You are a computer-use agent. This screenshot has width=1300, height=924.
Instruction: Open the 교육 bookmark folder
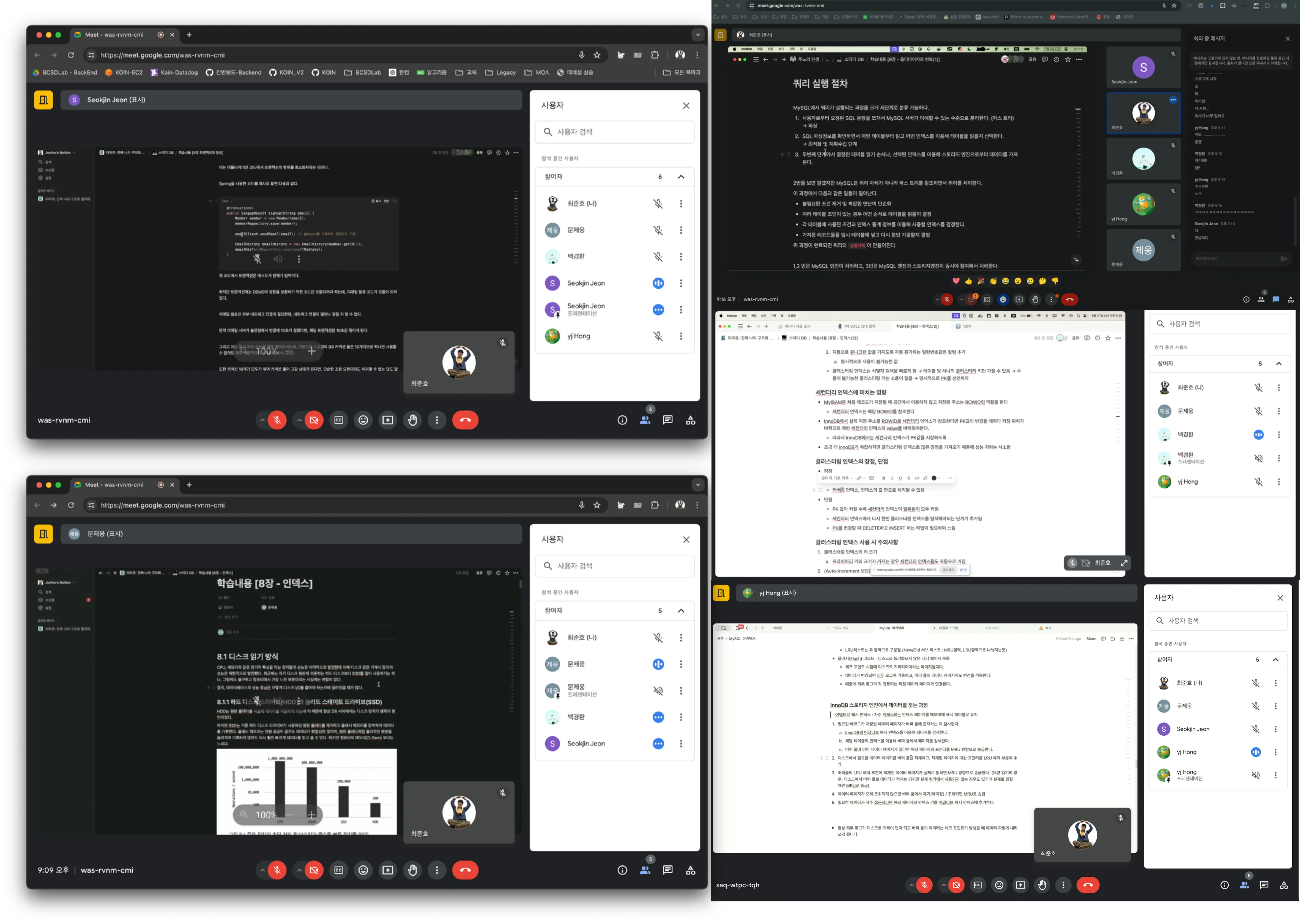466,72
